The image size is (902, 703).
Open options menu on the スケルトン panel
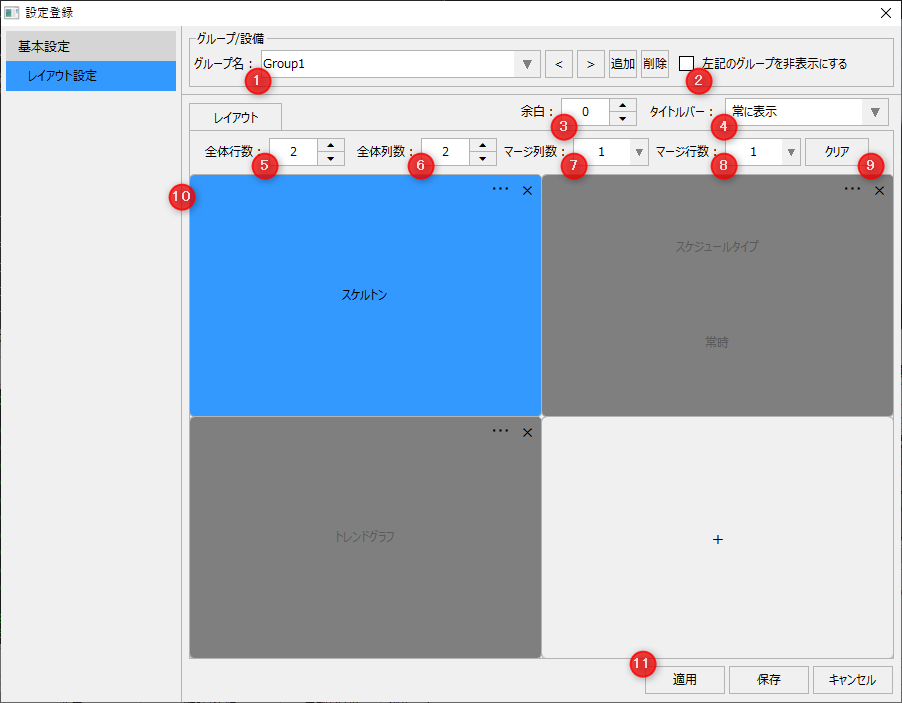(x=499, y=189)
